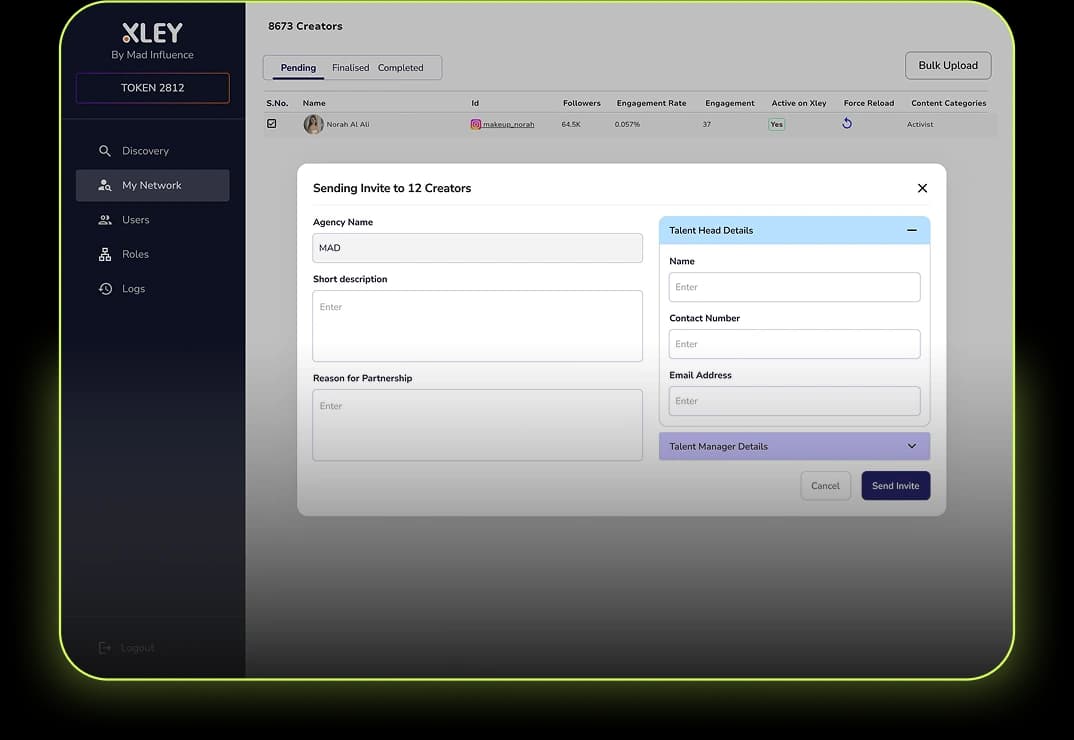Click the Send Invite button
The height and width of the screenshot is (740, 1074).
(895, 485)
